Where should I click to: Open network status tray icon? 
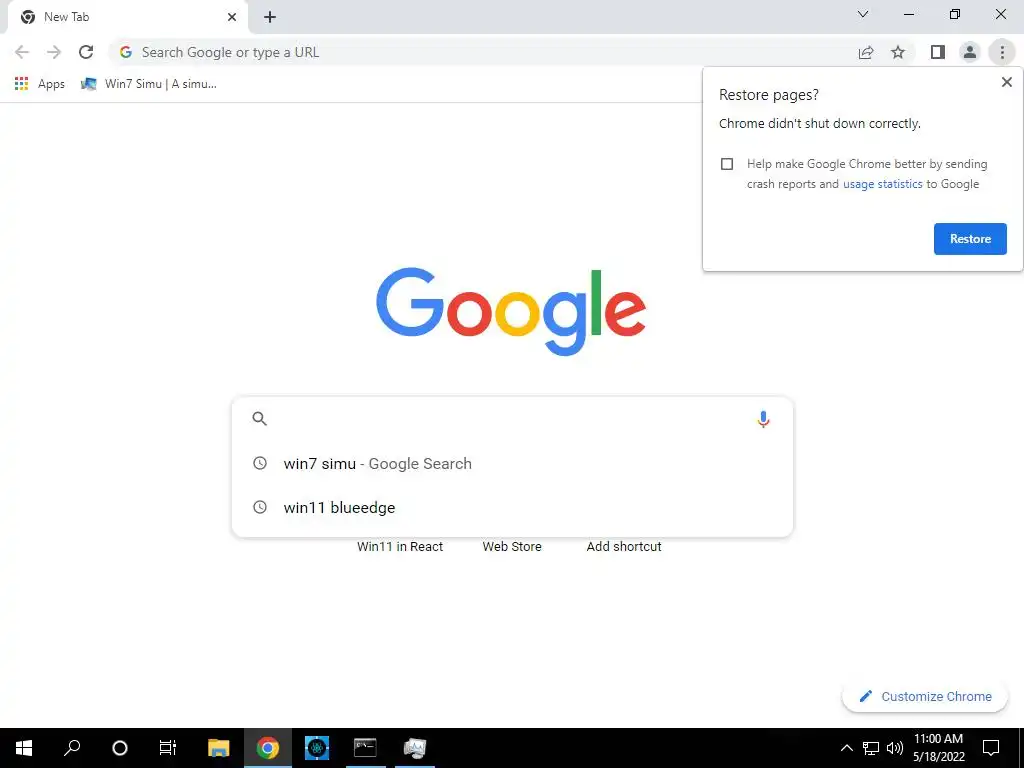tap(871, 748)
